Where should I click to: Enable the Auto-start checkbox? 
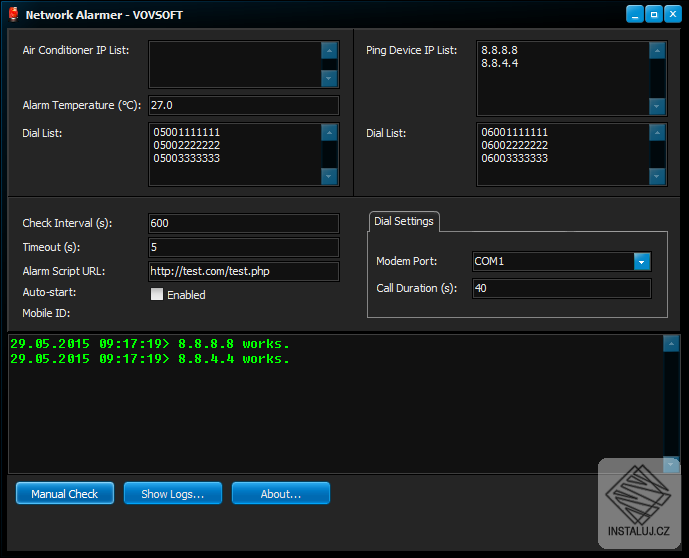[156, 294]
